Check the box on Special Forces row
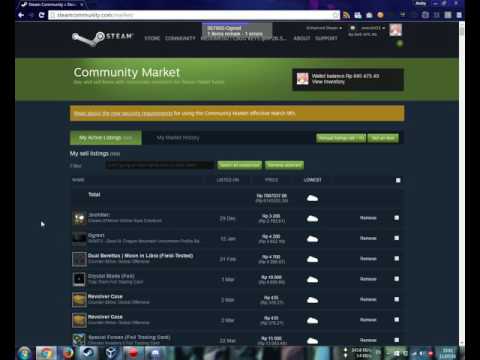The height and width of the screenshot is (360, 480). tap(397, 340)
